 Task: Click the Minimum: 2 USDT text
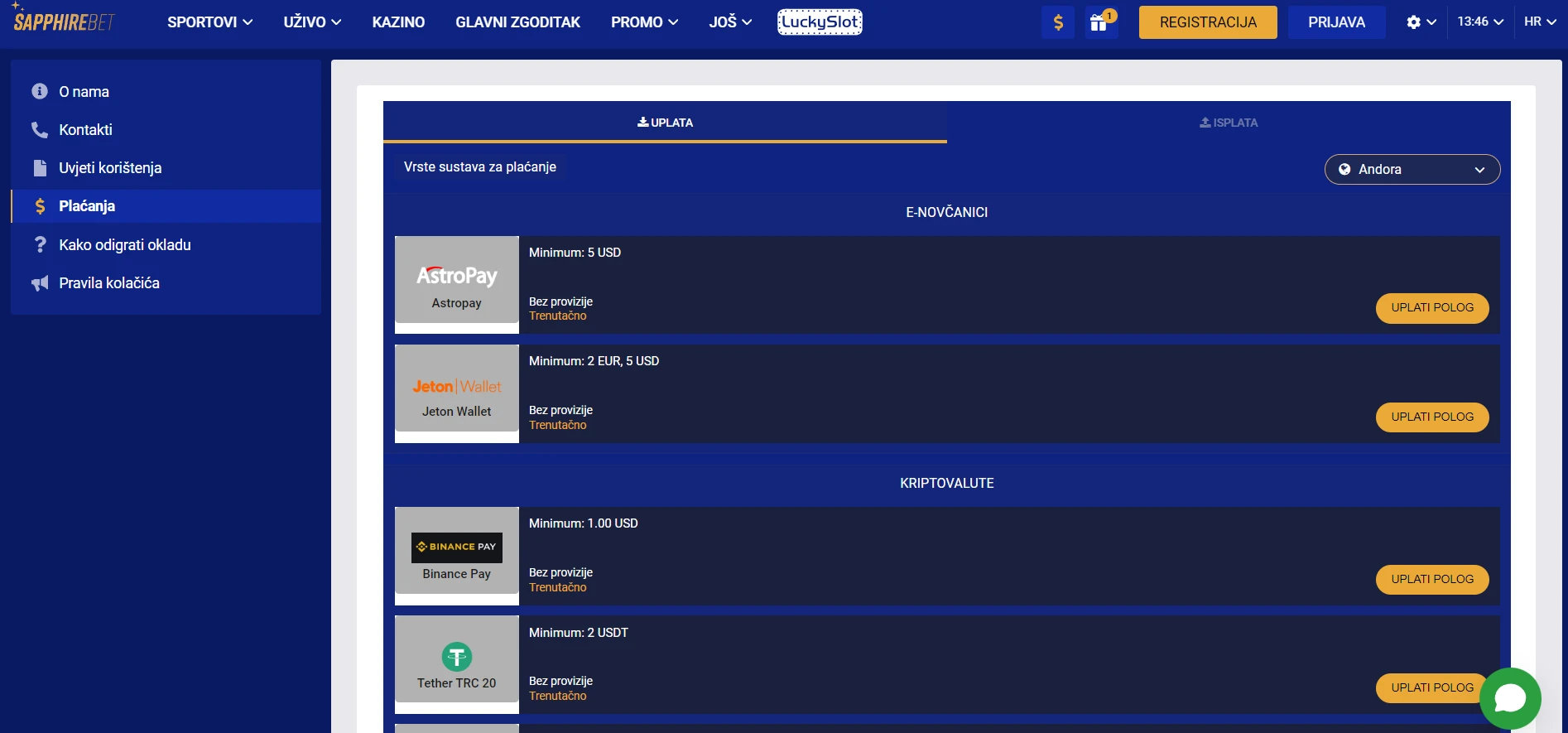[578, 633]
